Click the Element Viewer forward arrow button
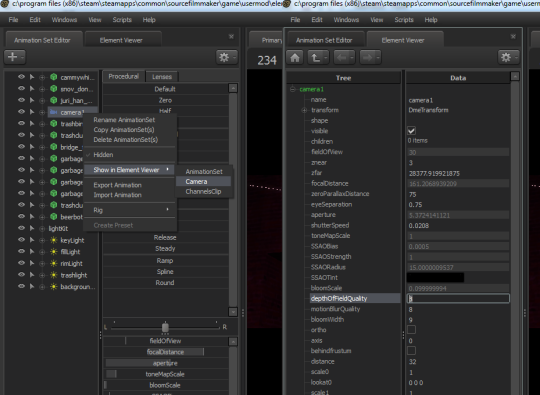This screenshot has width=540, height=395. coord(370,58)
